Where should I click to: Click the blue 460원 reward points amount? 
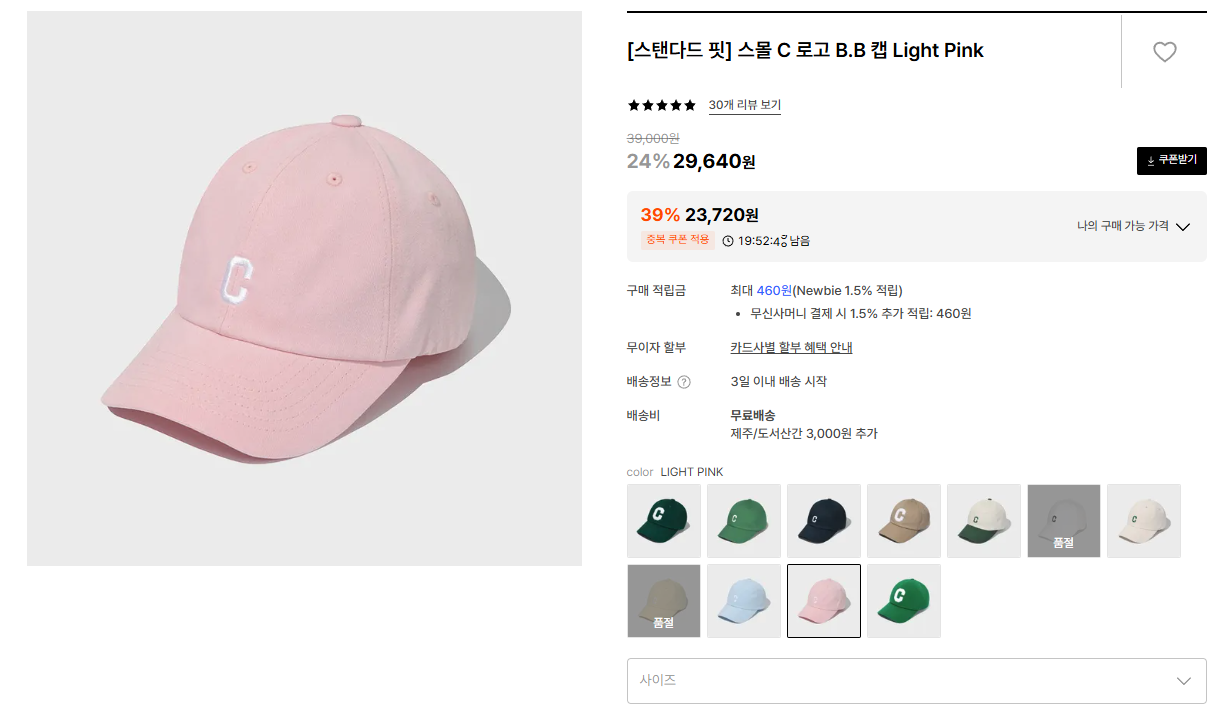[x=774, y=290]
